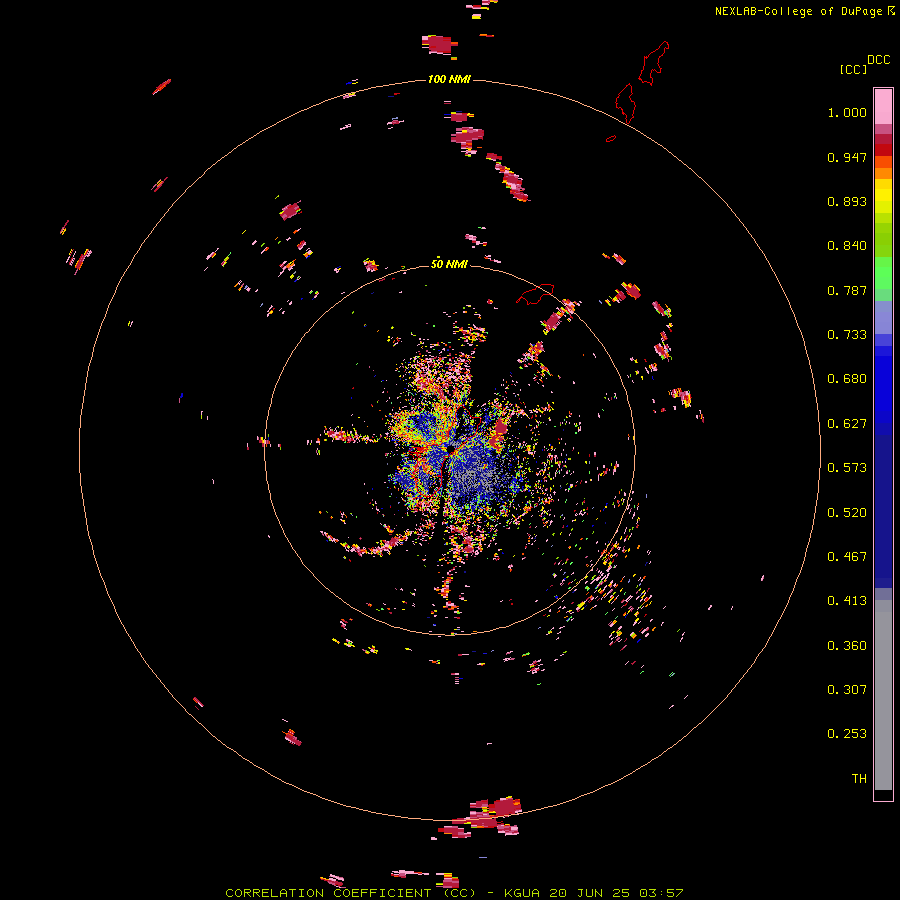Viewport: 900px width, 900px height.
Task: Click the 0.467 scale value
Action: 847,557
